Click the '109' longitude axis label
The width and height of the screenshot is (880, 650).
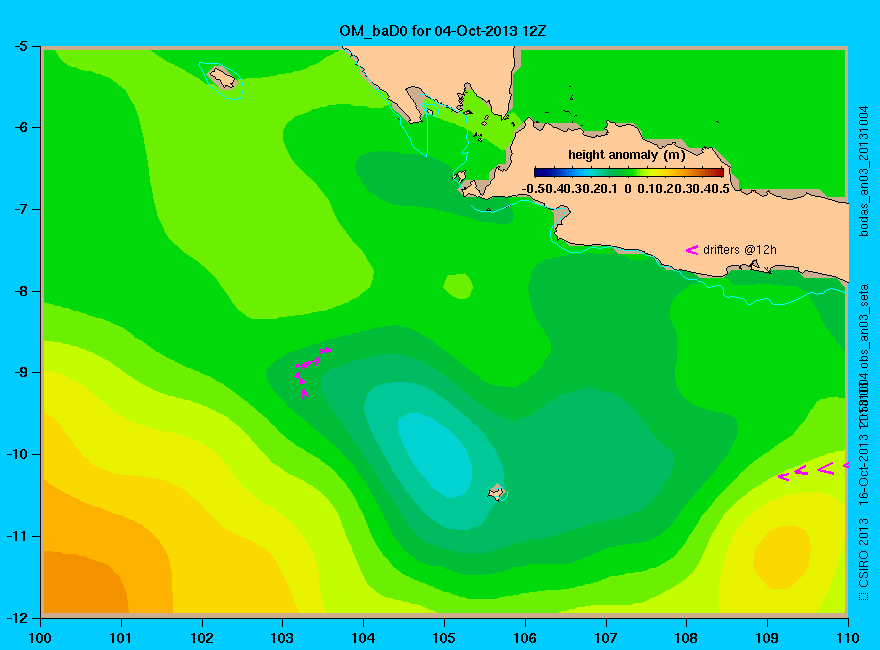pos(767,638)
